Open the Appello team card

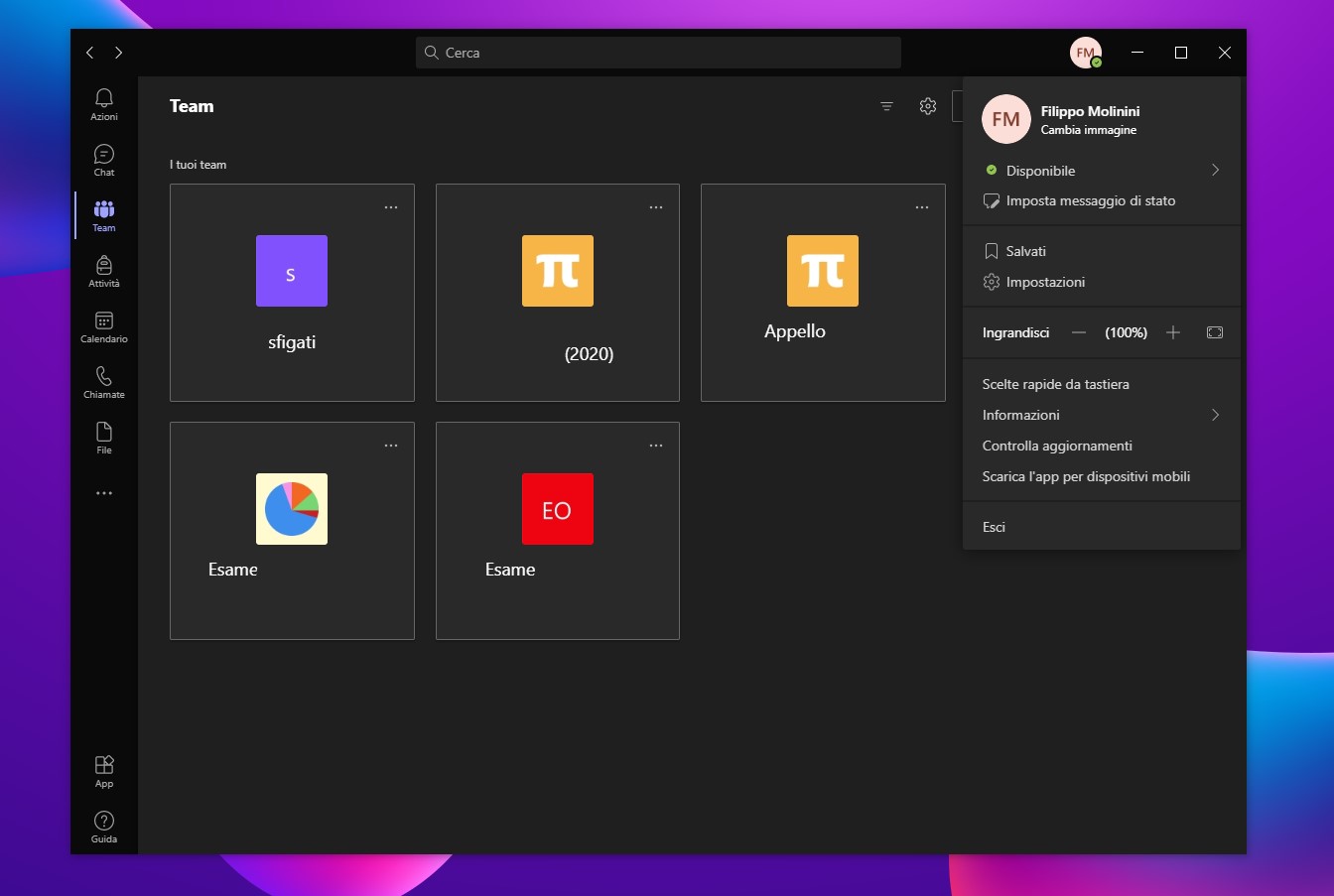(x=823, y=293)
